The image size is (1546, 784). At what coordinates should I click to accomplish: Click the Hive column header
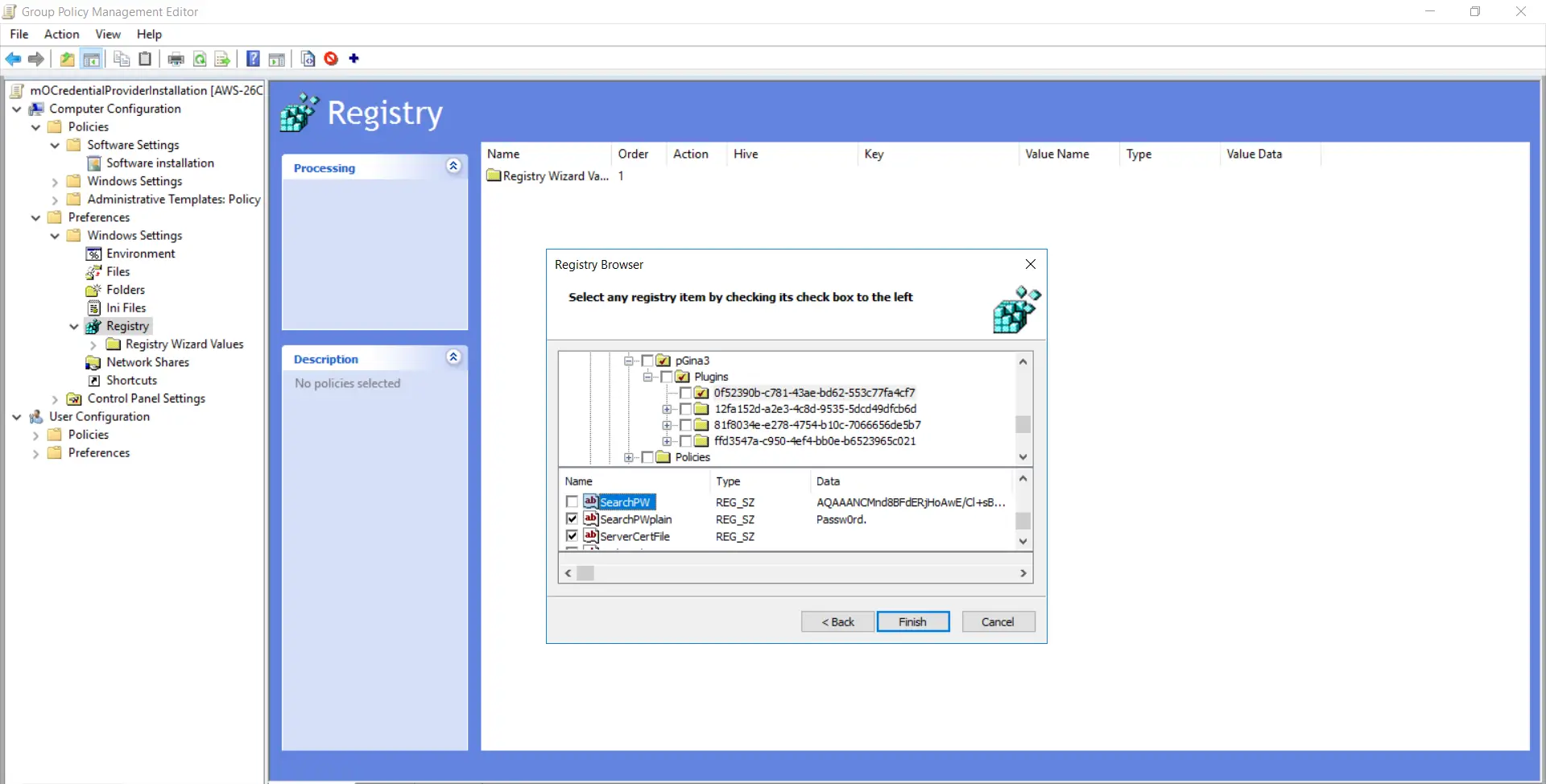pyautogui.click(x=792, y=154)
